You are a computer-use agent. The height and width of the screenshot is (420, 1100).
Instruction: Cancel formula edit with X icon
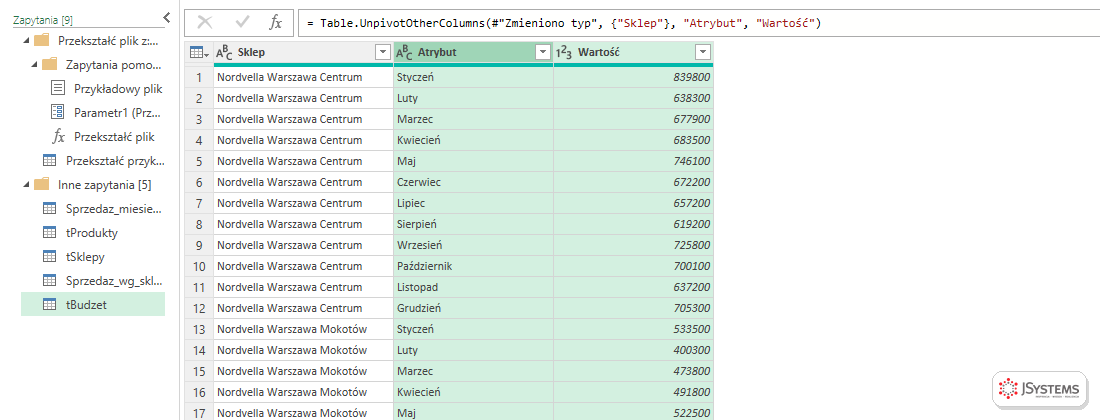pyautogui.click(x=205, y=22)
